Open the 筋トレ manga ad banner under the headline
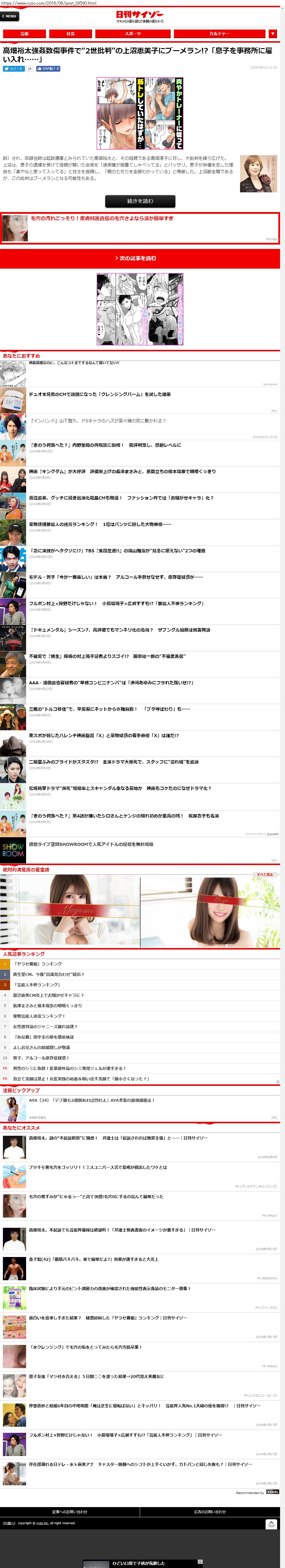 pos(140,113)
